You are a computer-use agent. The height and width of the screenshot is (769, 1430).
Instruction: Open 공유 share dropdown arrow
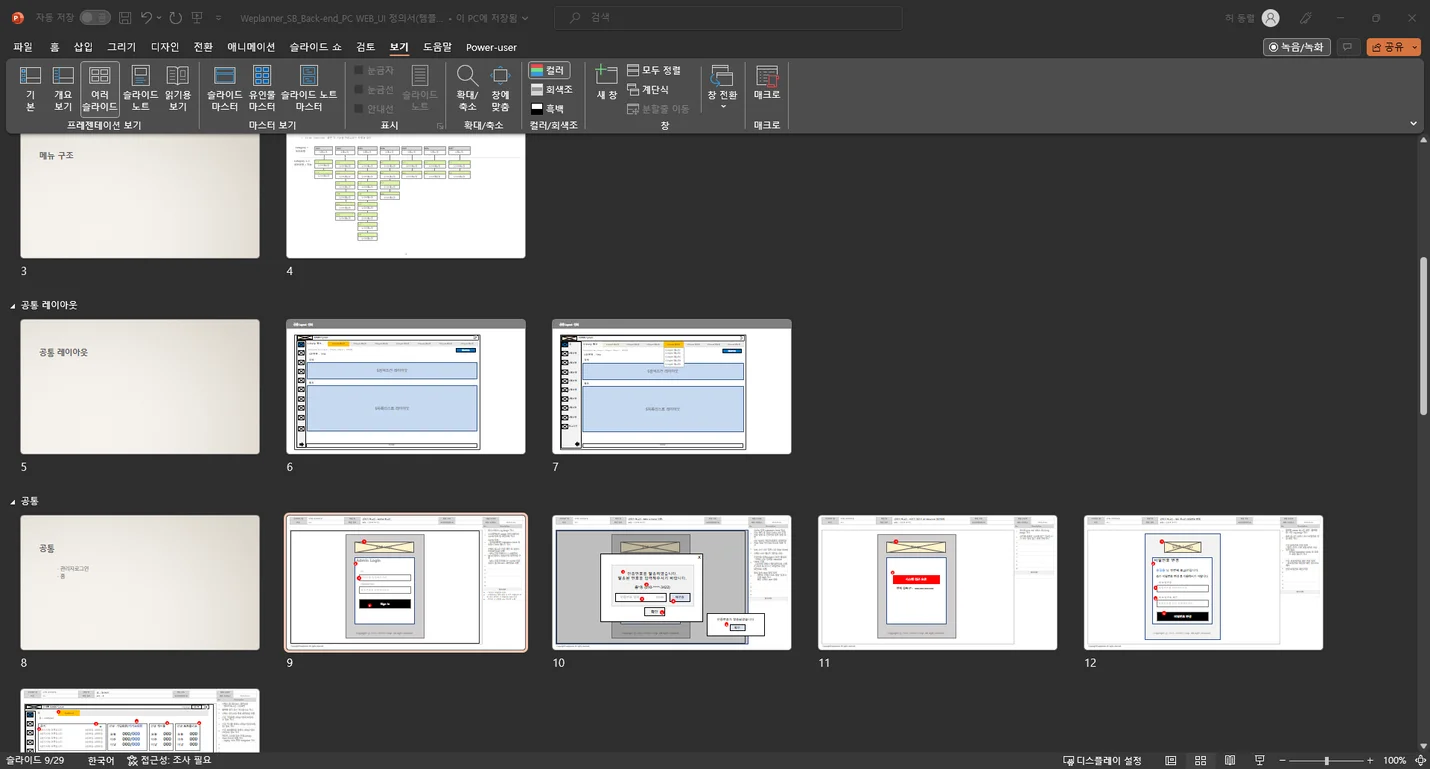click(x=1415, y=47)
